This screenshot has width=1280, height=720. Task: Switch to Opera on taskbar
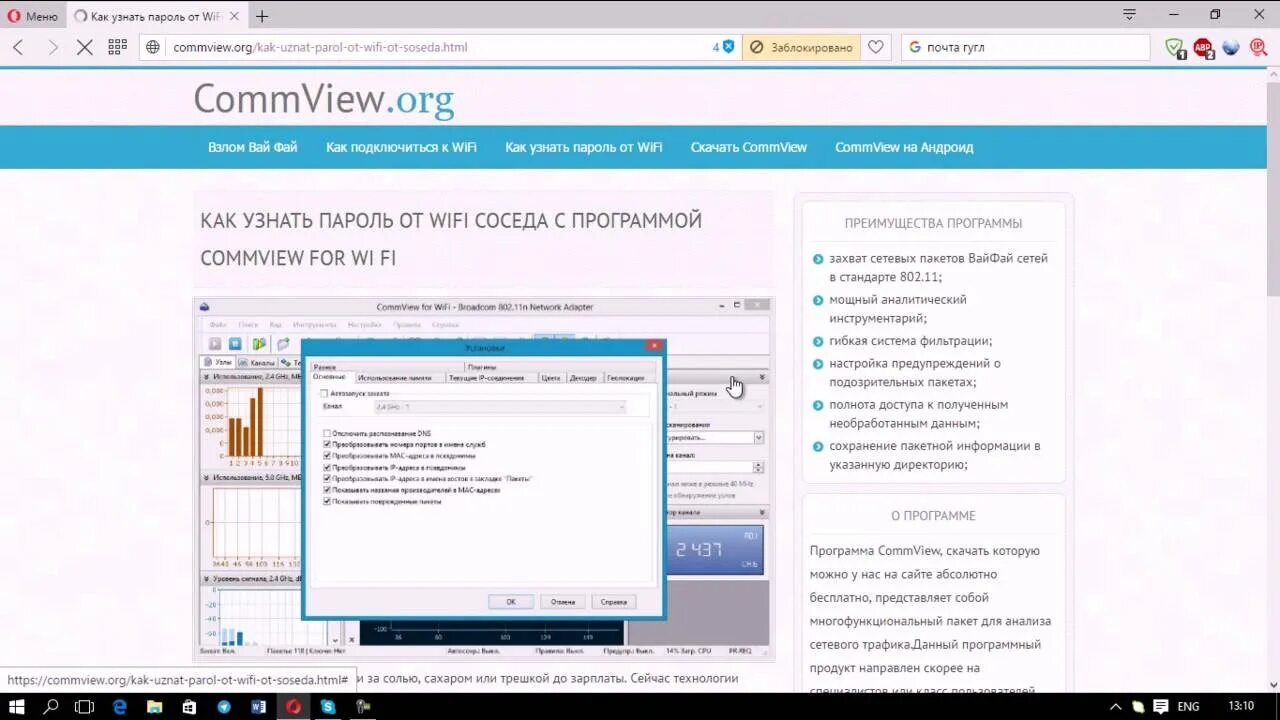coord(294,706)
